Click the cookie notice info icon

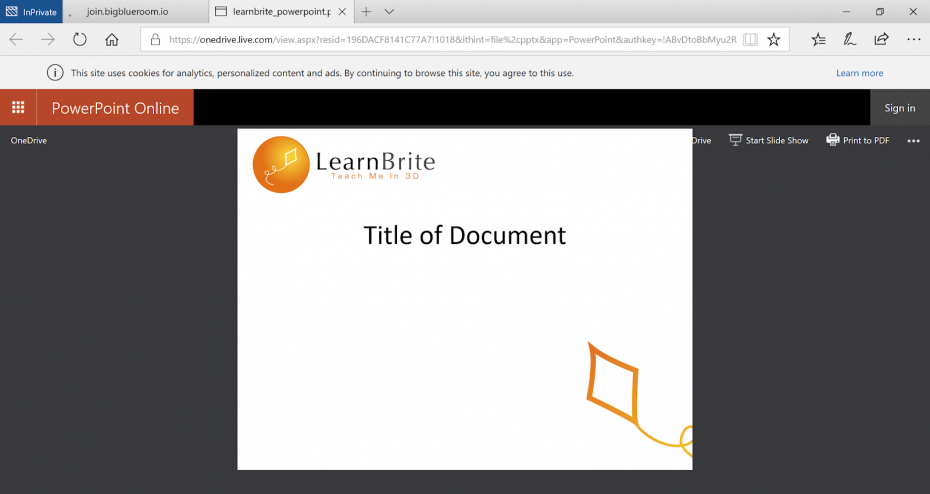coord(55,73)
